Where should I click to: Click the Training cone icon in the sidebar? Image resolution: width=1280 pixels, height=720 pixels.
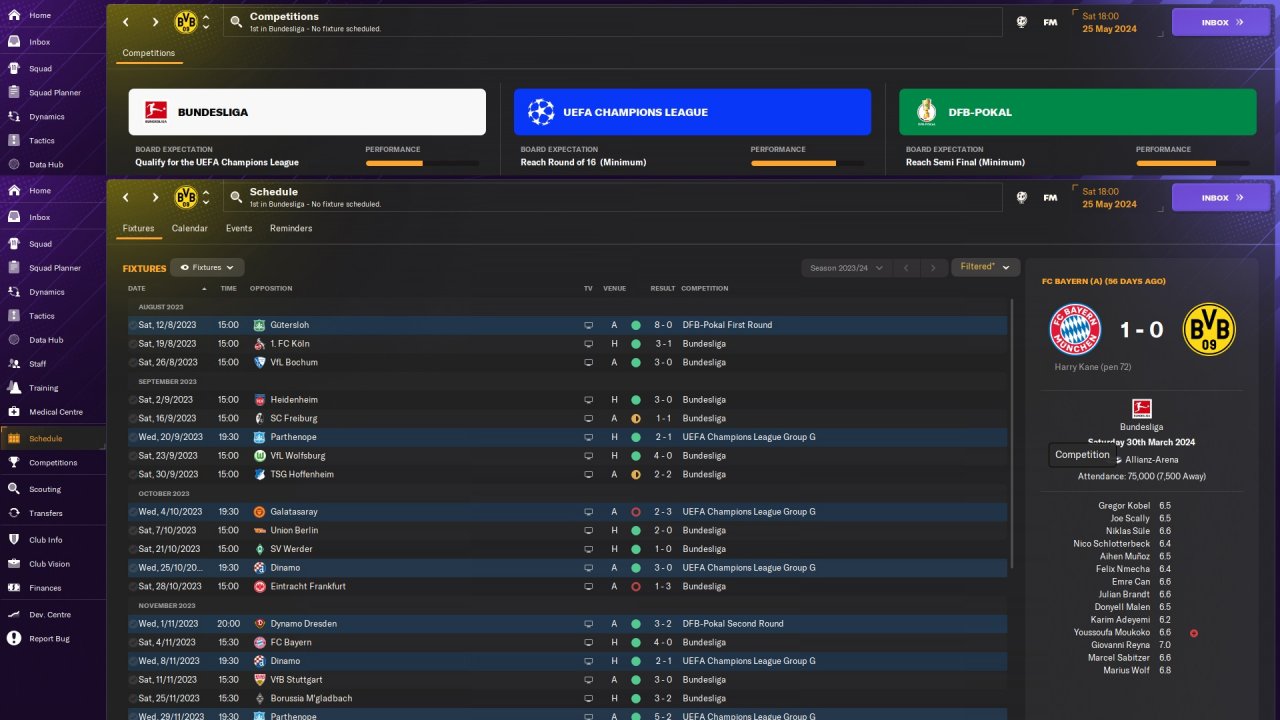[14, 388]
